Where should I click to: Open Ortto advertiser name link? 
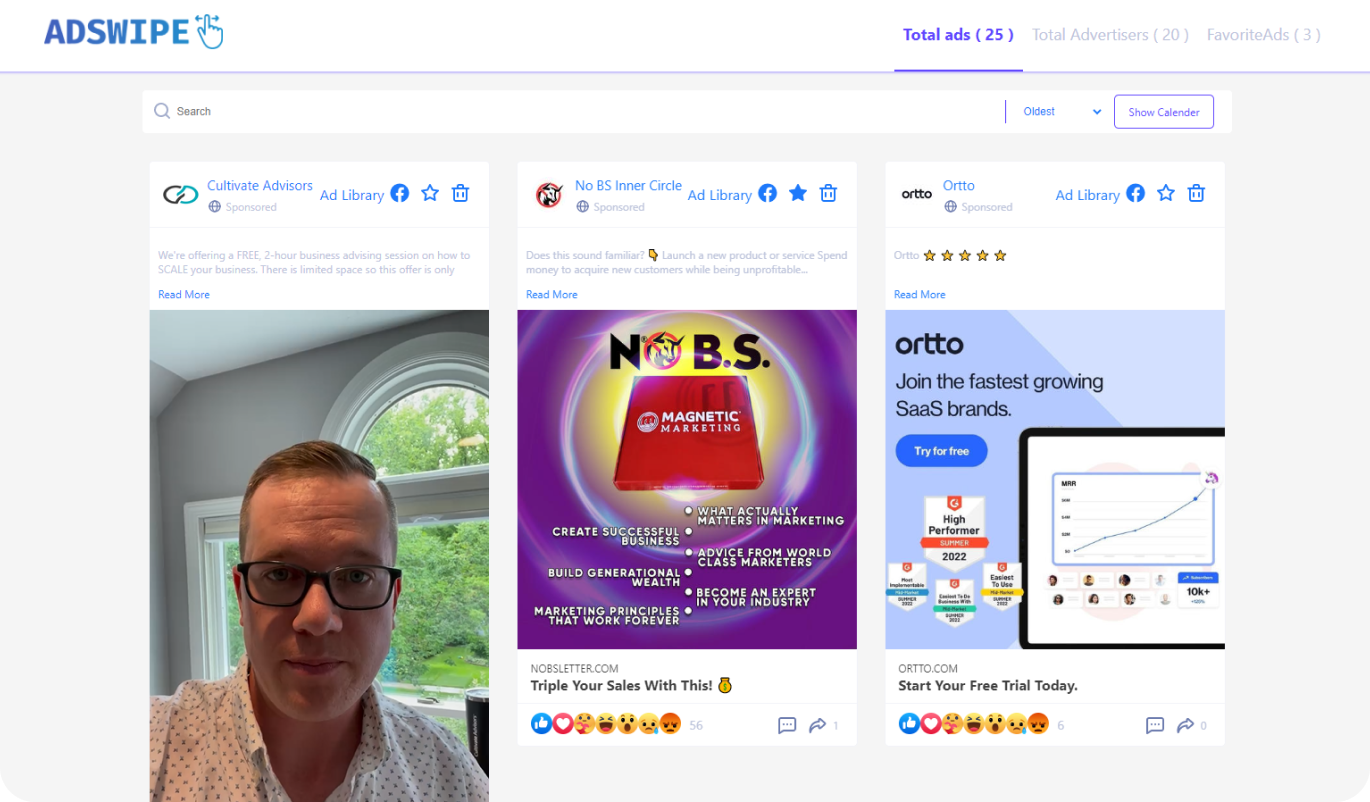[959, 185]
